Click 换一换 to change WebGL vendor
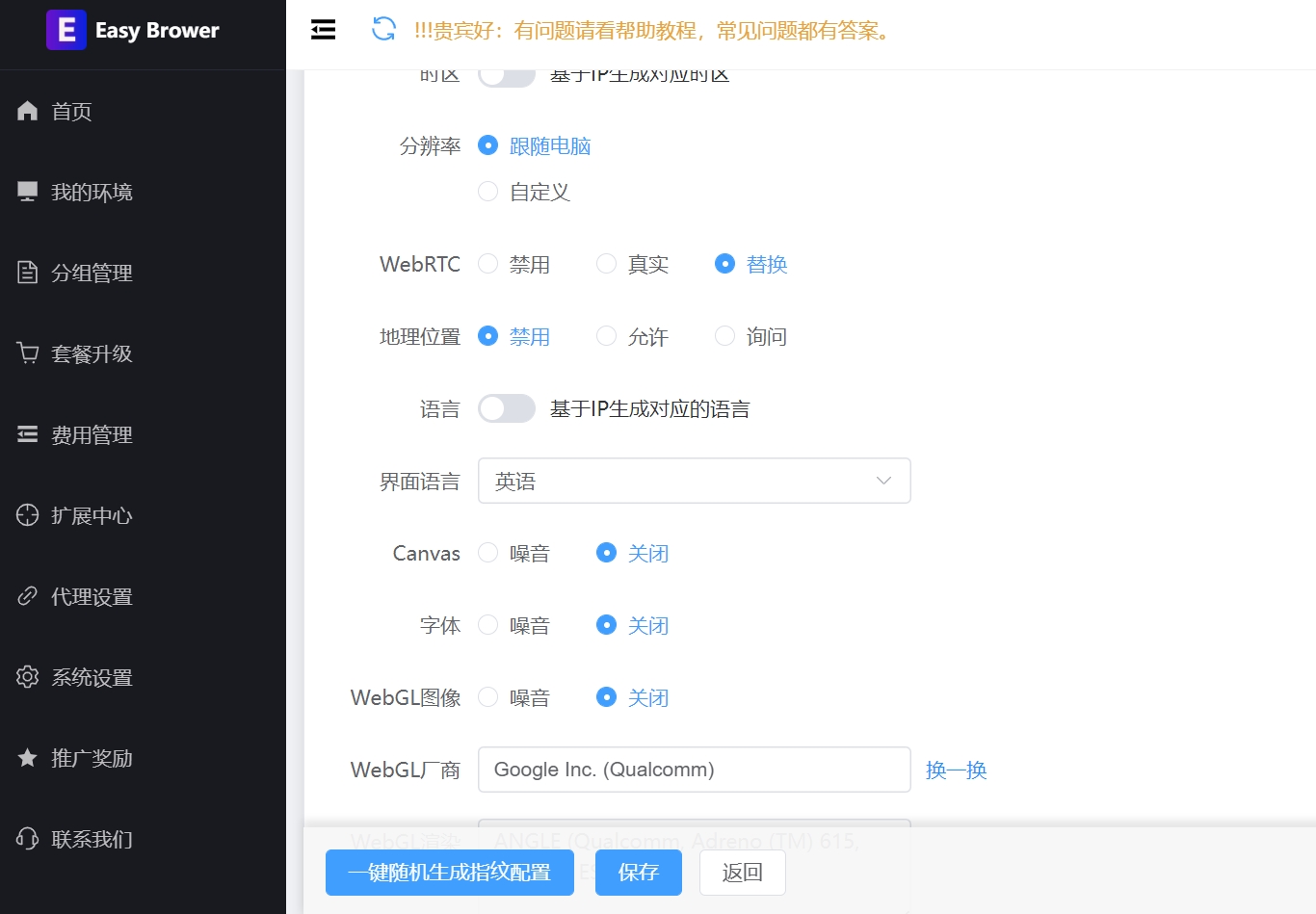 coord(955,770)
